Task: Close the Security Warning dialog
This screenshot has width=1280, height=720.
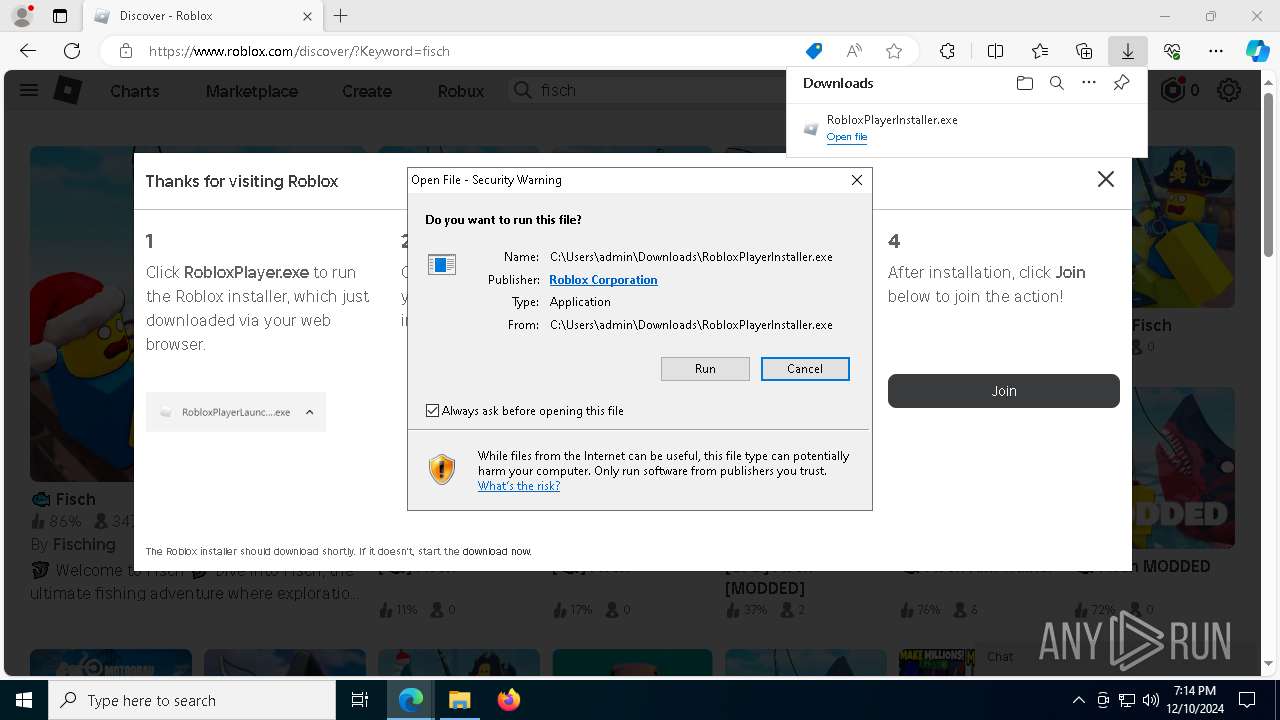Action: click(x=856, y=180)
